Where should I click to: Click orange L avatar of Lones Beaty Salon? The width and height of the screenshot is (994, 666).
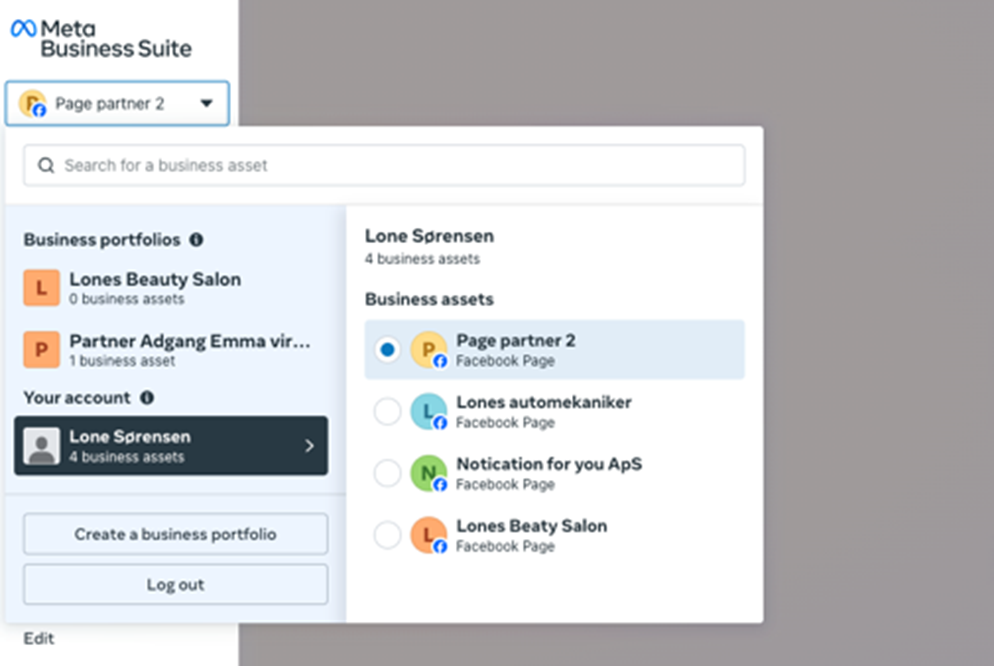(x=429, y=535)
